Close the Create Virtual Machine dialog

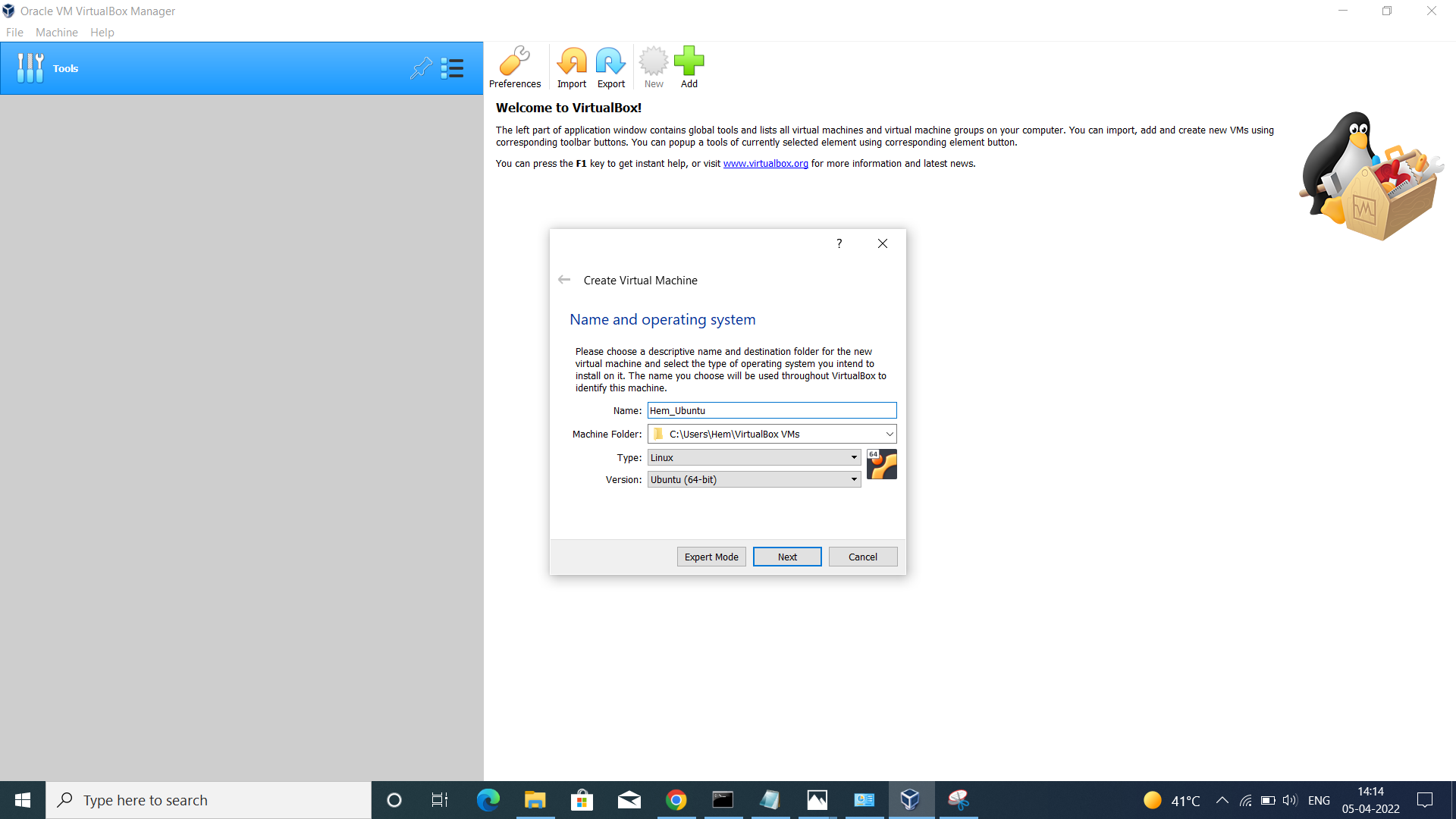point(882,243)
